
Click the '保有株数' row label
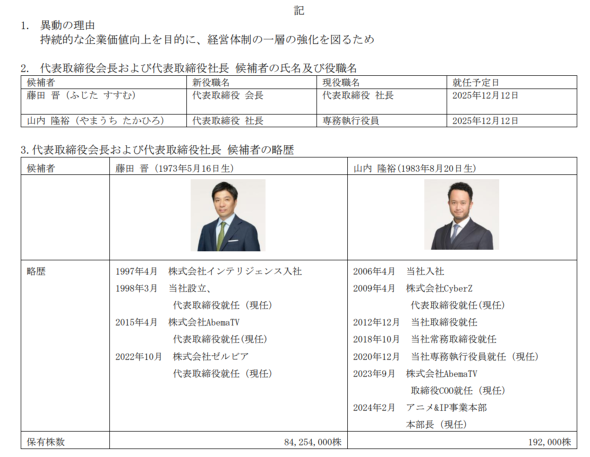click(45, 442)
